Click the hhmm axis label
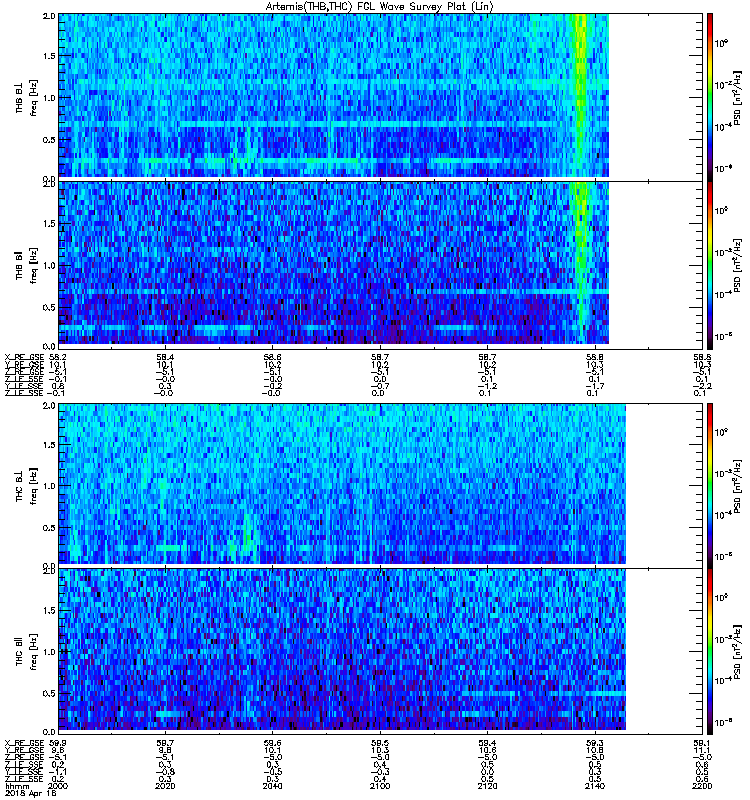The height and width of the screenshot is (800, 750). 16,787
